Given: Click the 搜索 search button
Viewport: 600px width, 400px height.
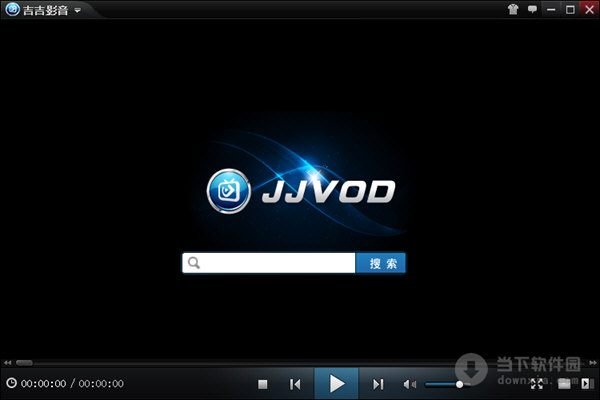Looking at the screenshot, I should (381, 263).
